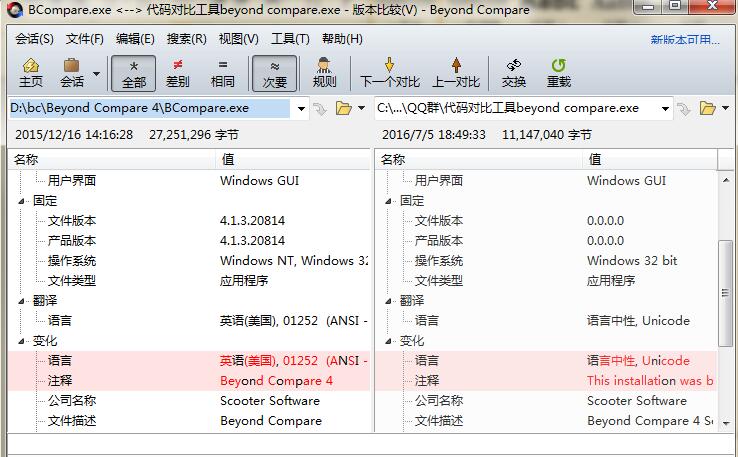Toggle 差别 differences filter

pyautogui.click(x=177, y=73)
